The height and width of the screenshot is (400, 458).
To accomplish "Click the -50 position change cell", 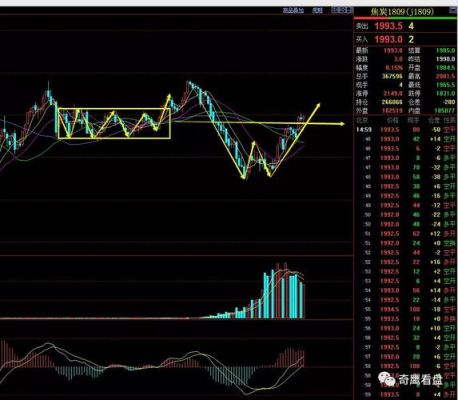I will [x=436, y=129].
